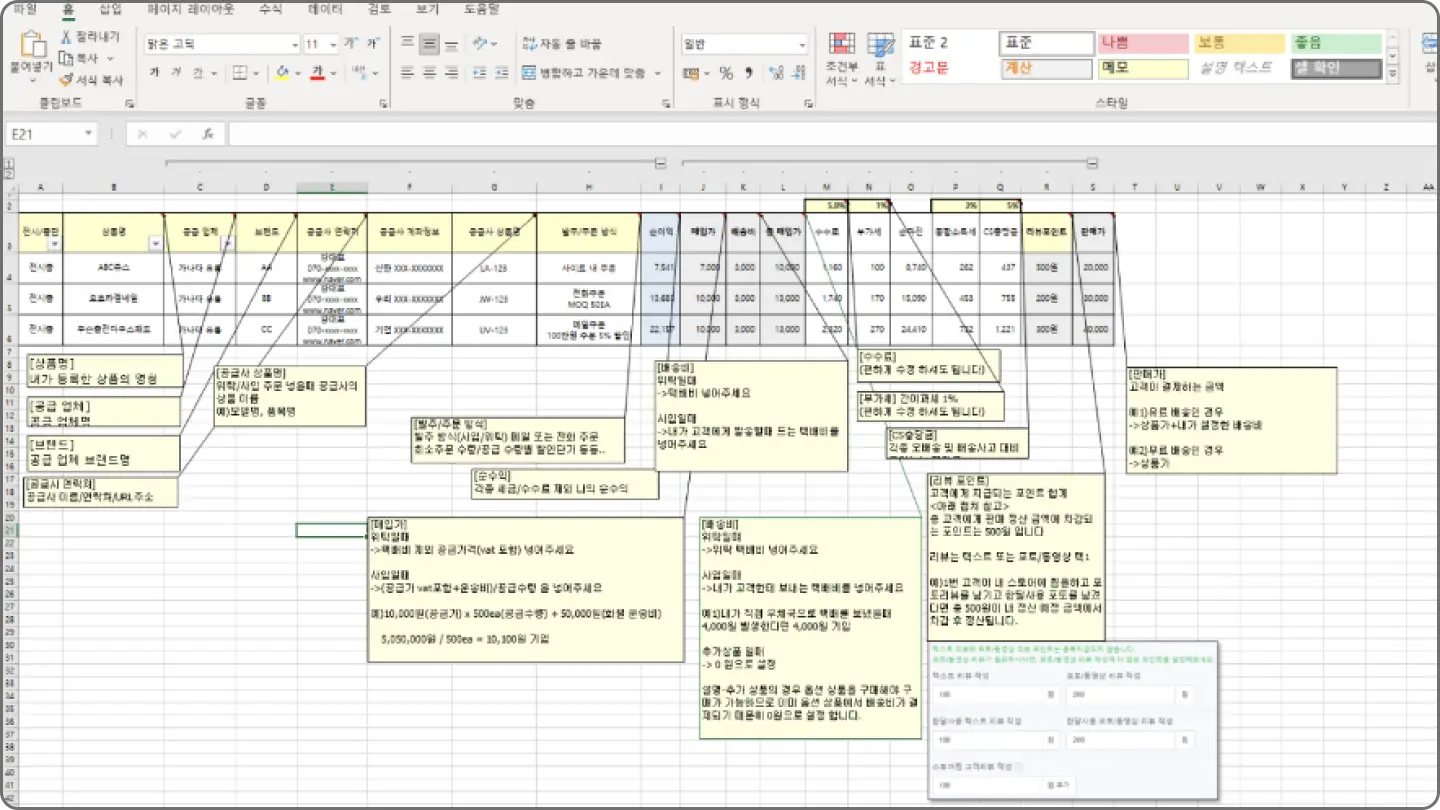Viewport: 1440px width, 810px height.
Task: Open filter dropdown in 공급 업체 header
Action: pos(227,243)
